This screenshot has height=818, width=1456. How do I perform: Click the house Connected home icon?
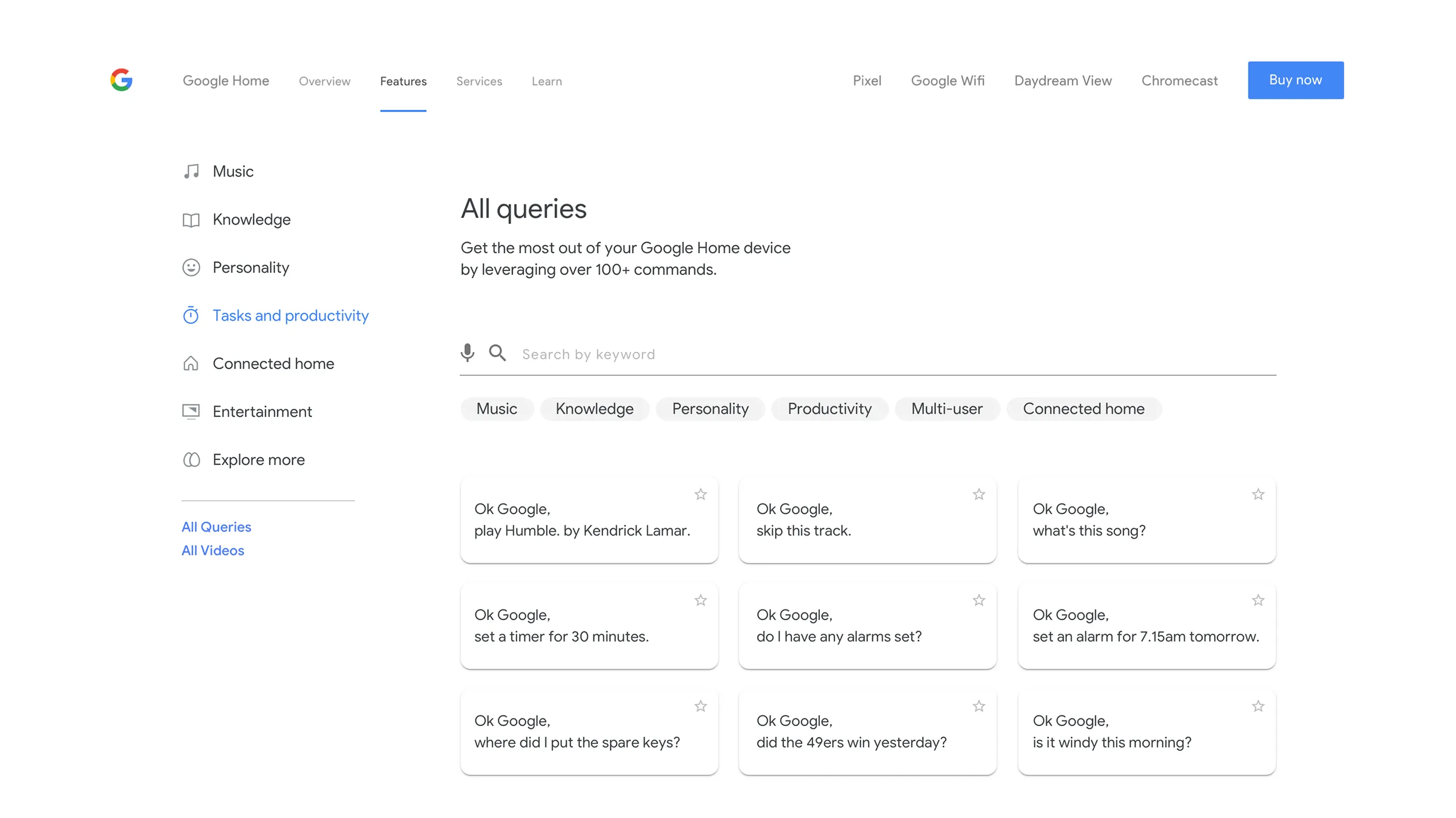(191, 363)
